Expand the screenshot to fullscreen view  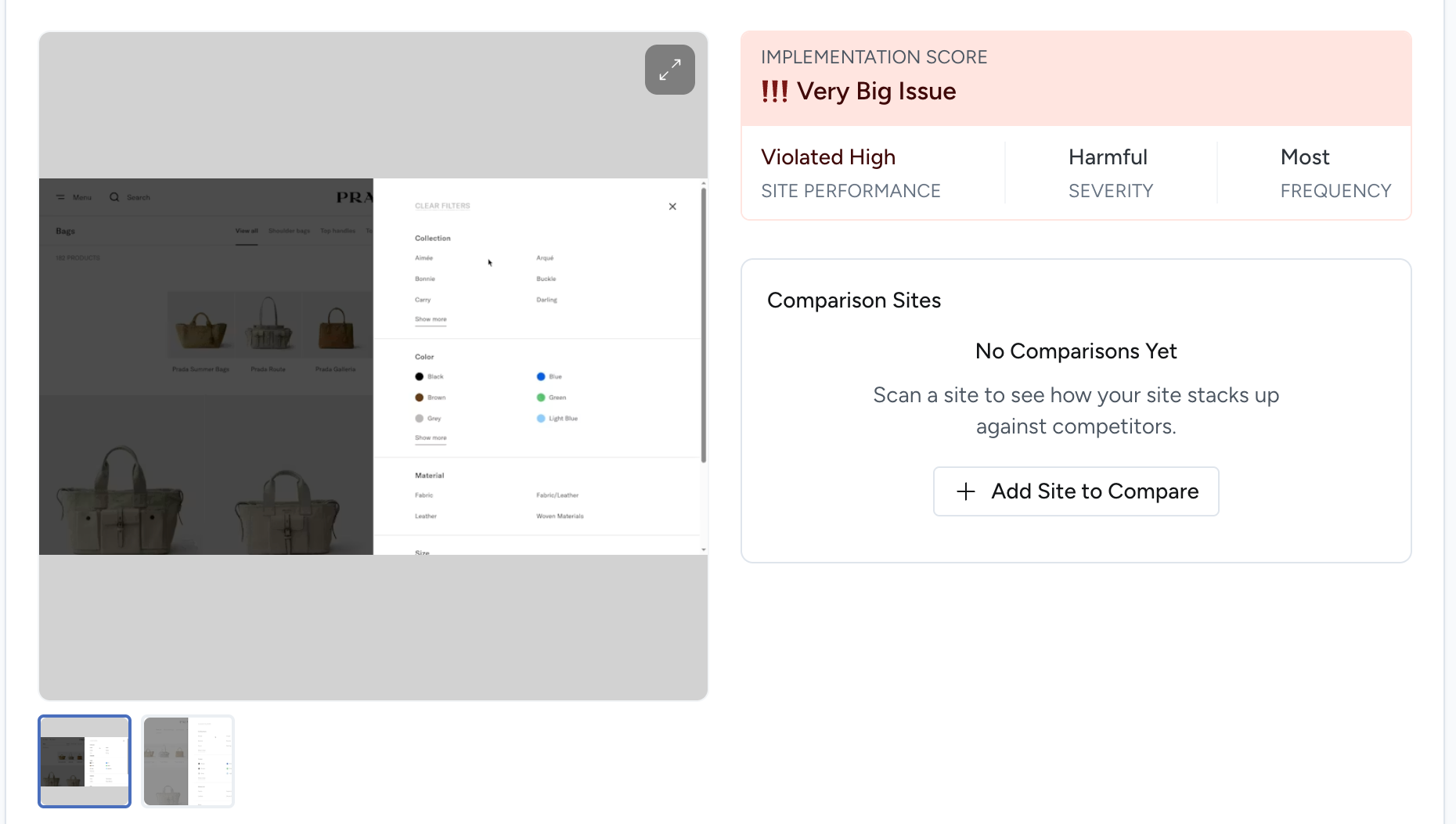[669, 70]
